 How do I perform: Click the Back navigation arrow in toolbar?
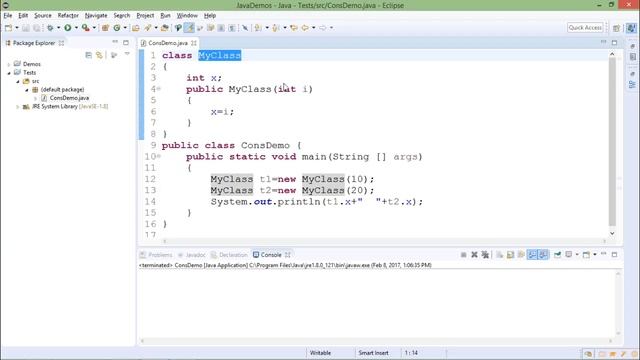[x=305, y=28]
